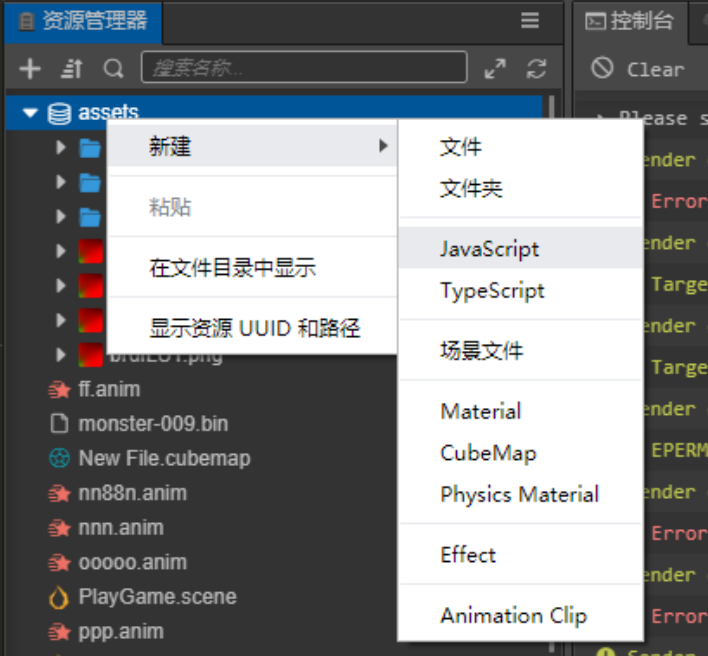Select 显示资源 UUID 和路径 menu item
Image resolution: width=708 pixels, height=656 pixels.
tap(254, 327)
